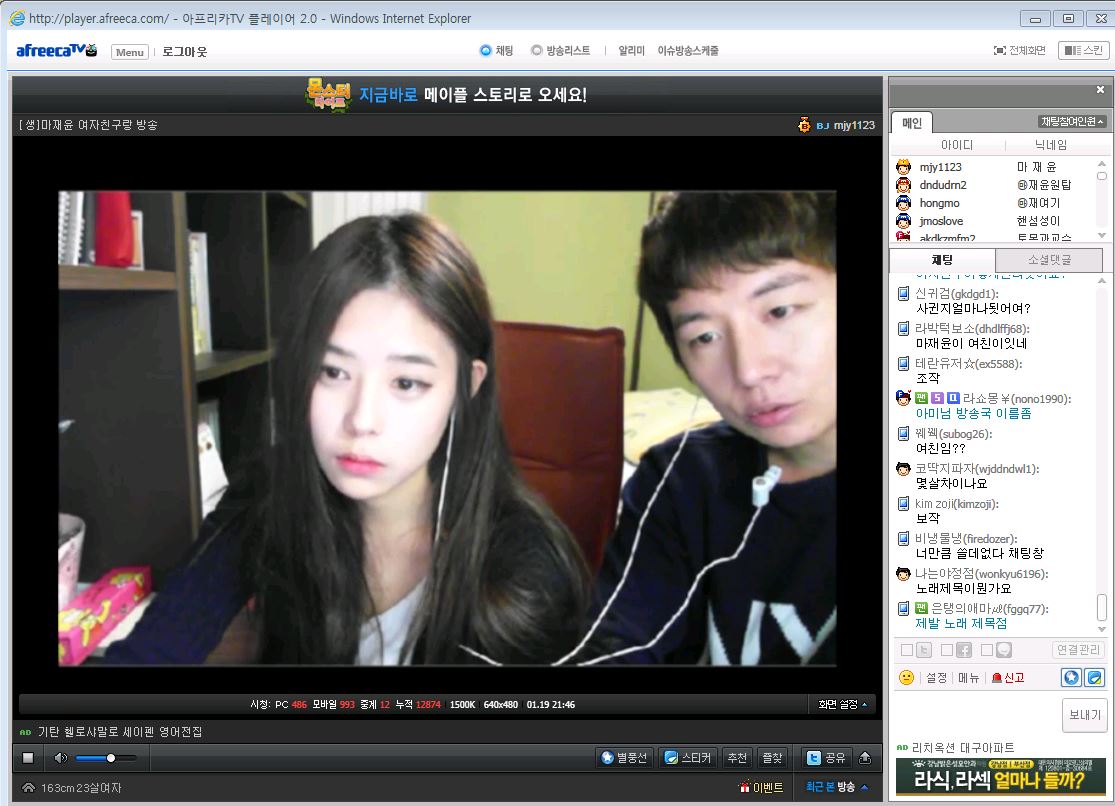Adjust the volume slider
The image size is (1115, 806).
(x=106, y=758)
